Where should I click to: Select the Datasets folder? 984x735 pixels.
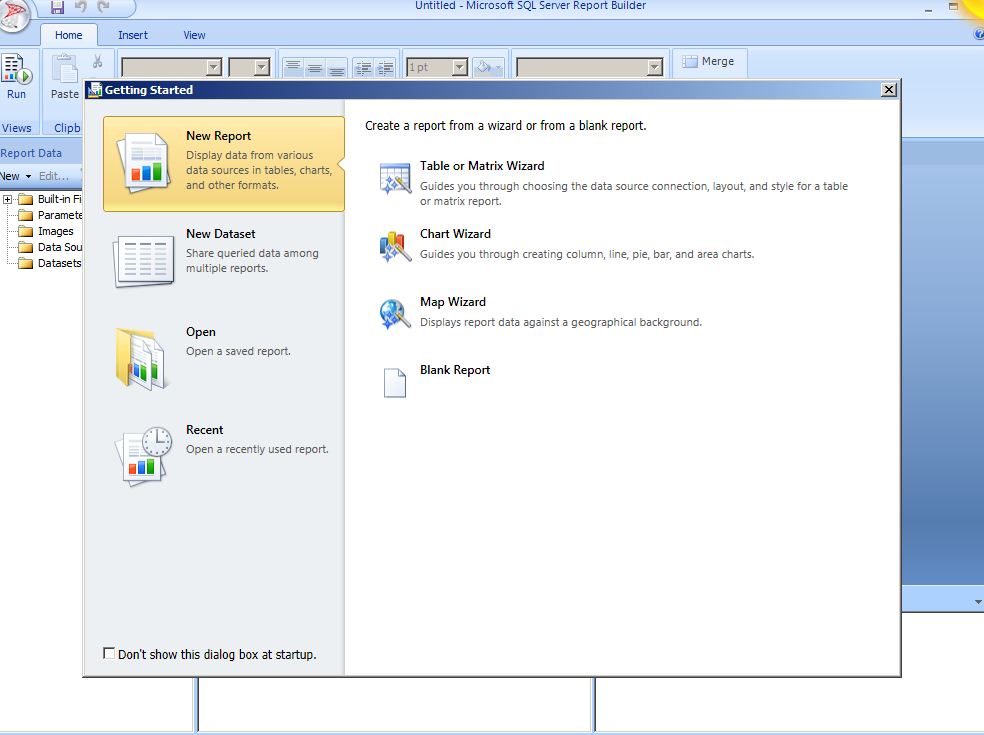pyautogui.click(x=50, y=264)
